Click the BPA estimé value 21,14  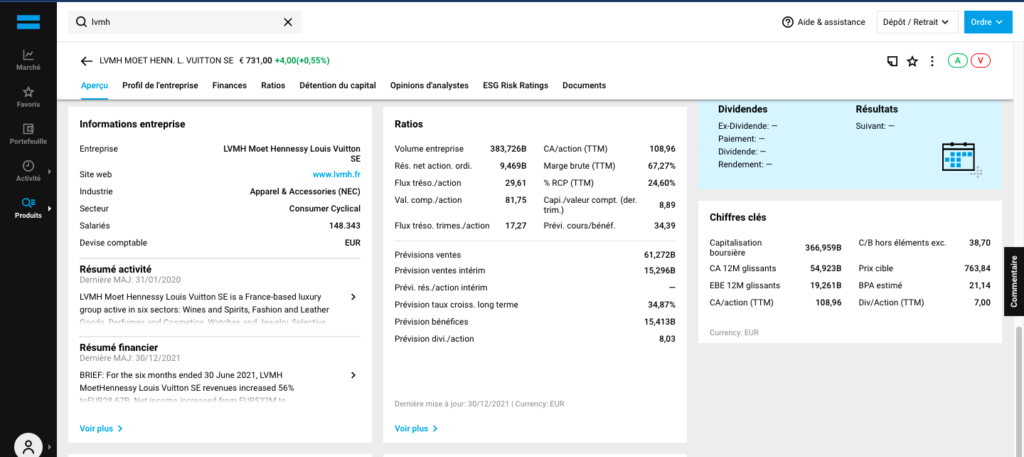coord(980,285)
